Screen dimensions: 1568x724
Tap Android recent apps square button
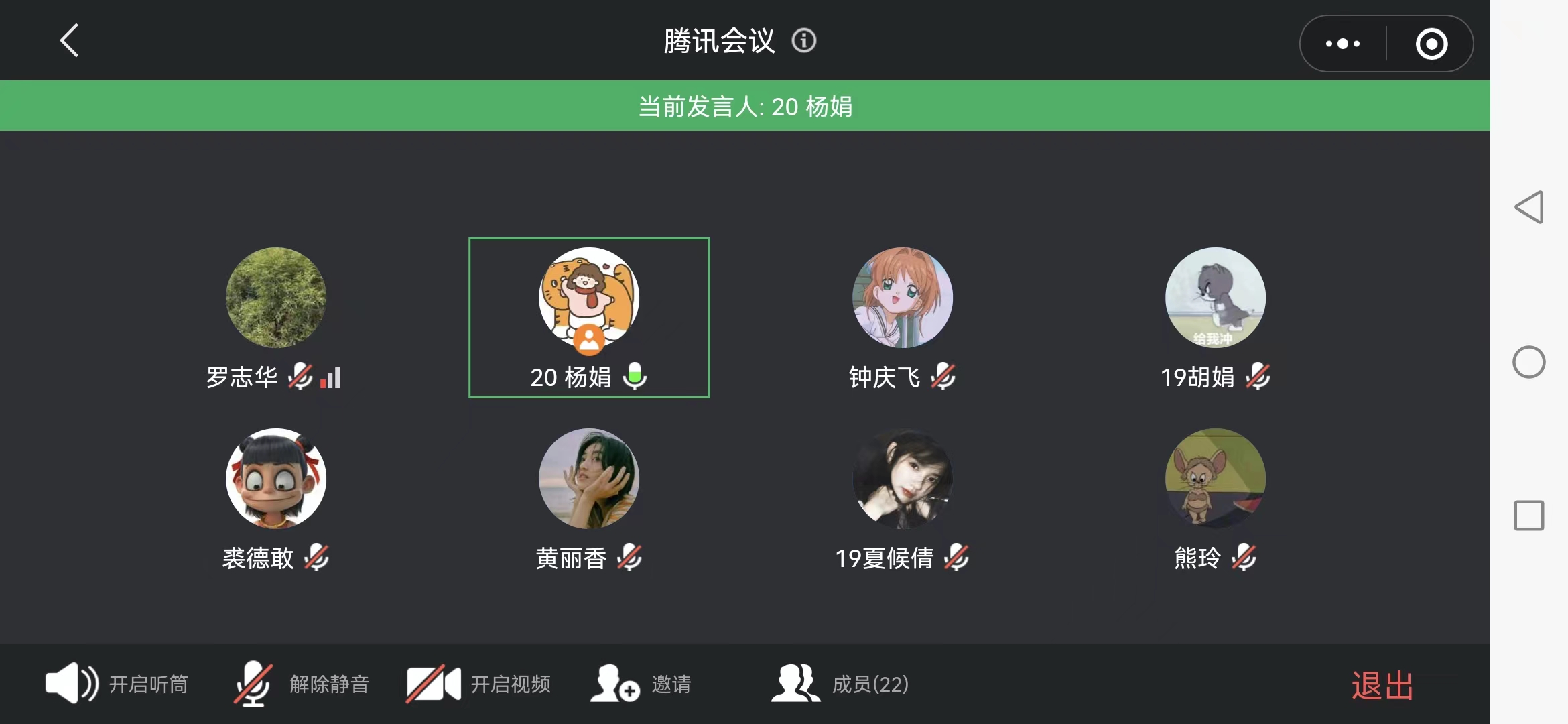pos(1529,516)
